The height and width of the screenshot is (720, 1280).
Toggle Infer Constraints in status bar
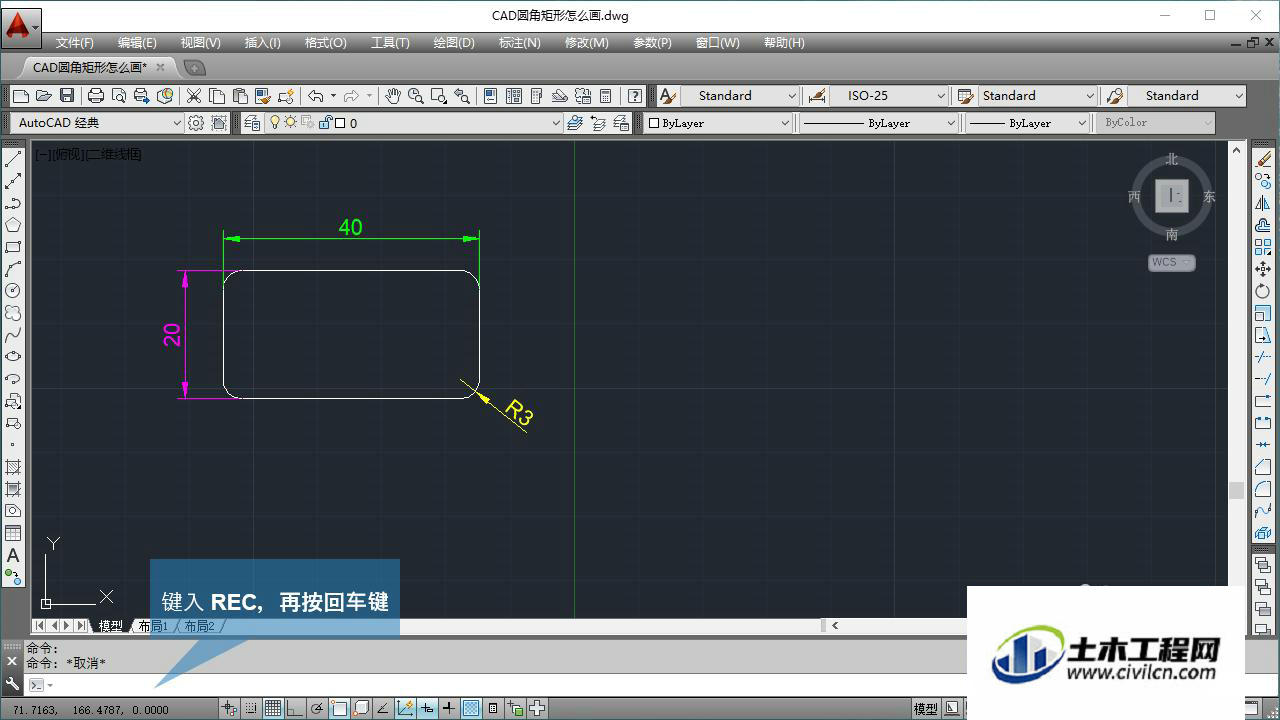229,709
